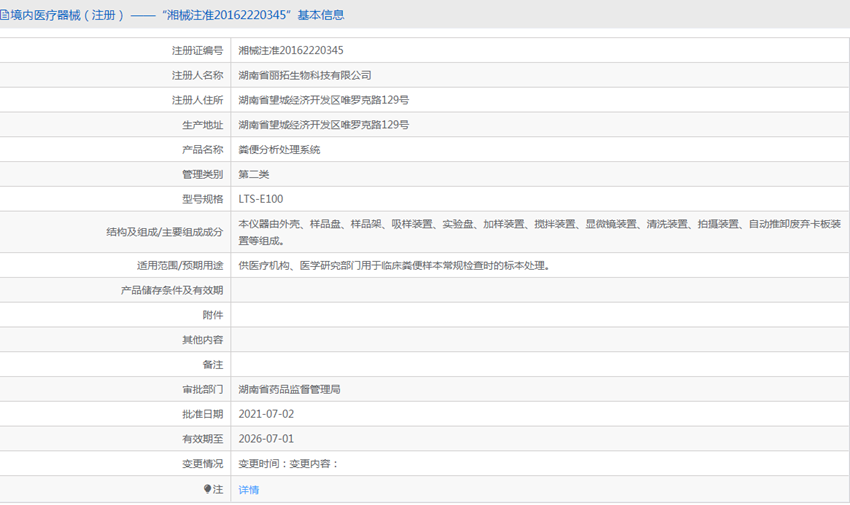The width and height of the screenshot is (850, 505).
Task: Click approving authority 湖南省药品监督管理局
Action: pos(290,389)
